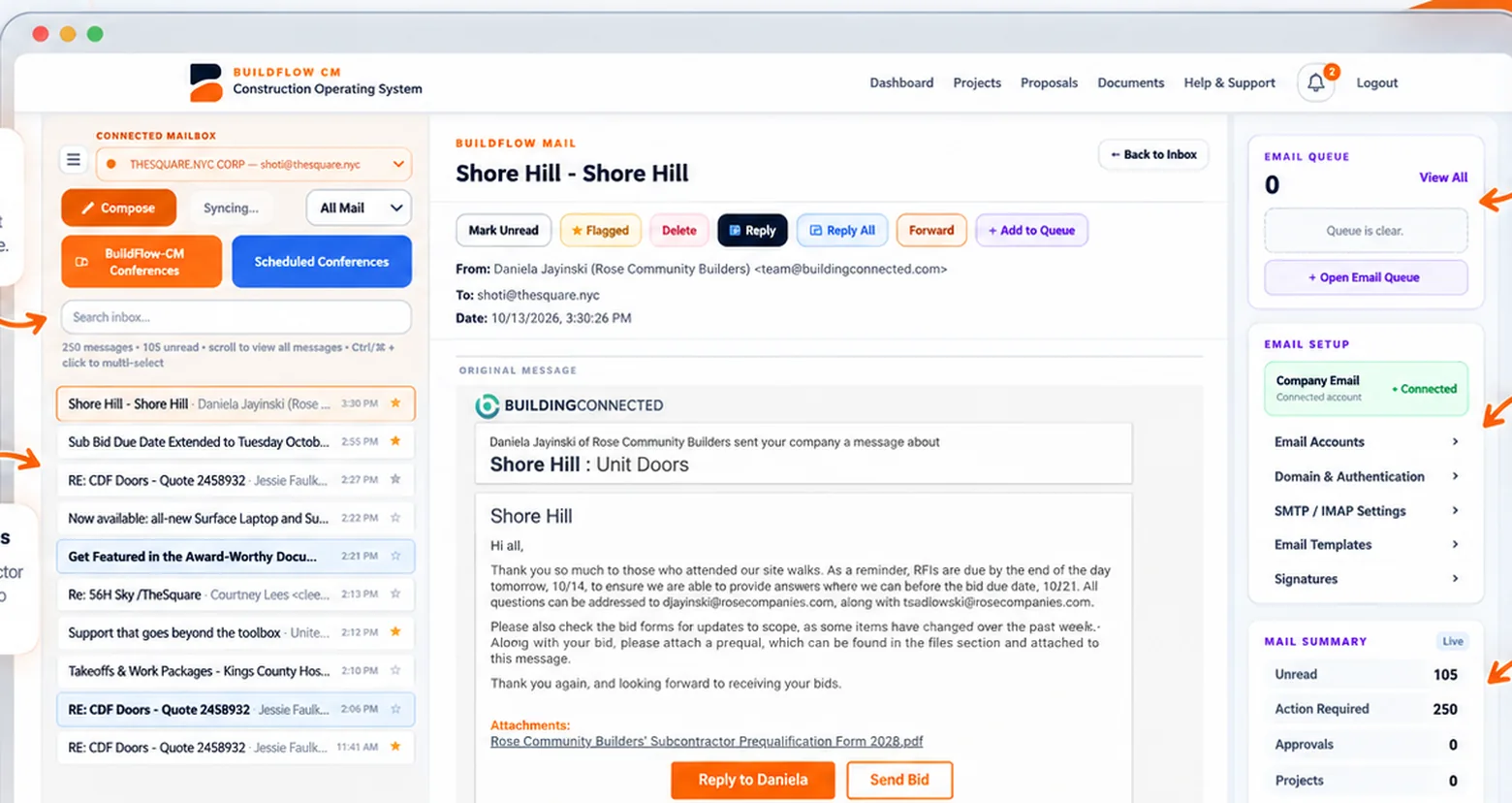Open the Subcontractor Prequalification Form PDF attachment
1512x803 pixels.
pos(707,741)
